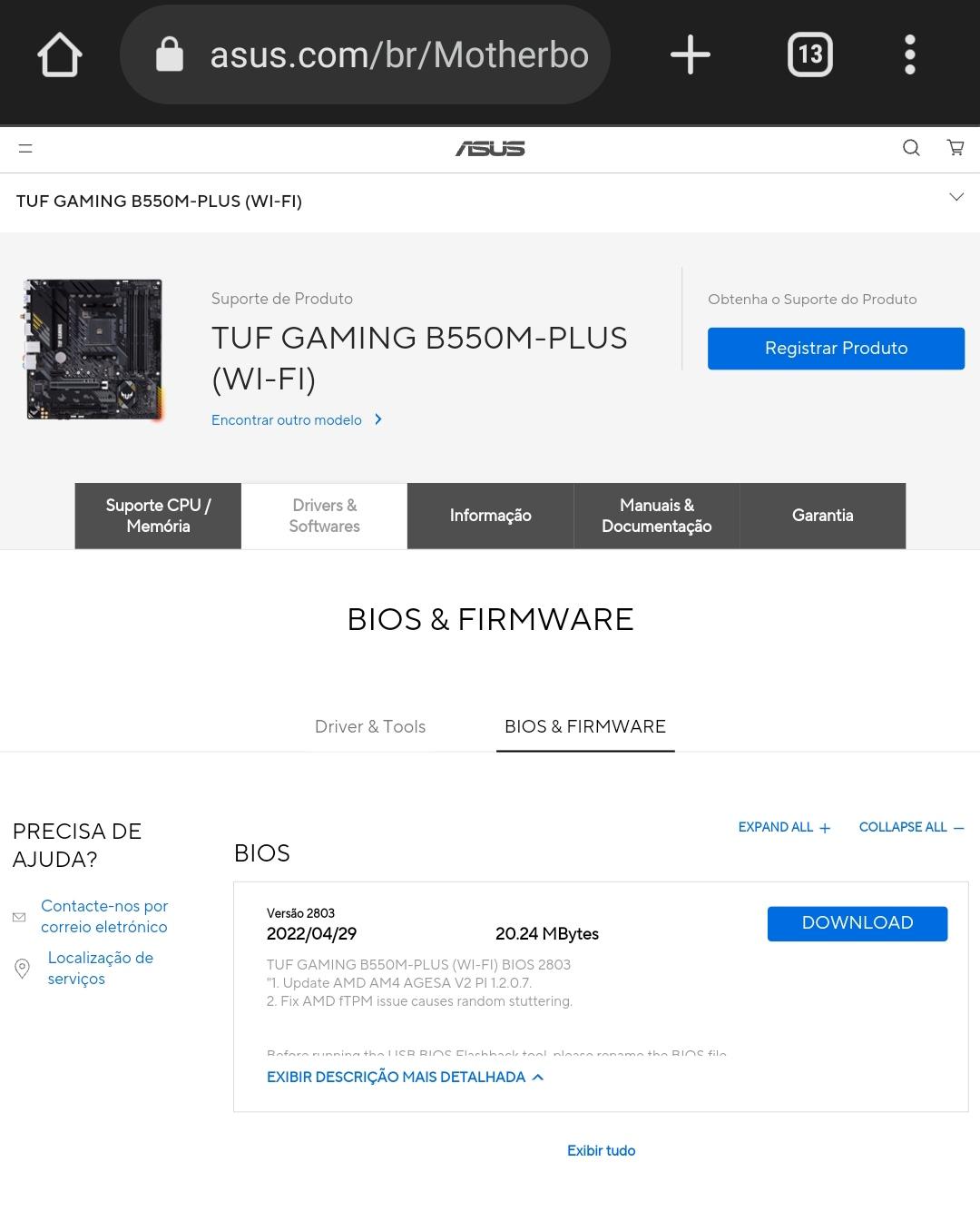
Task: Open the ASUS hamburger menu
Action: (25, 148)
